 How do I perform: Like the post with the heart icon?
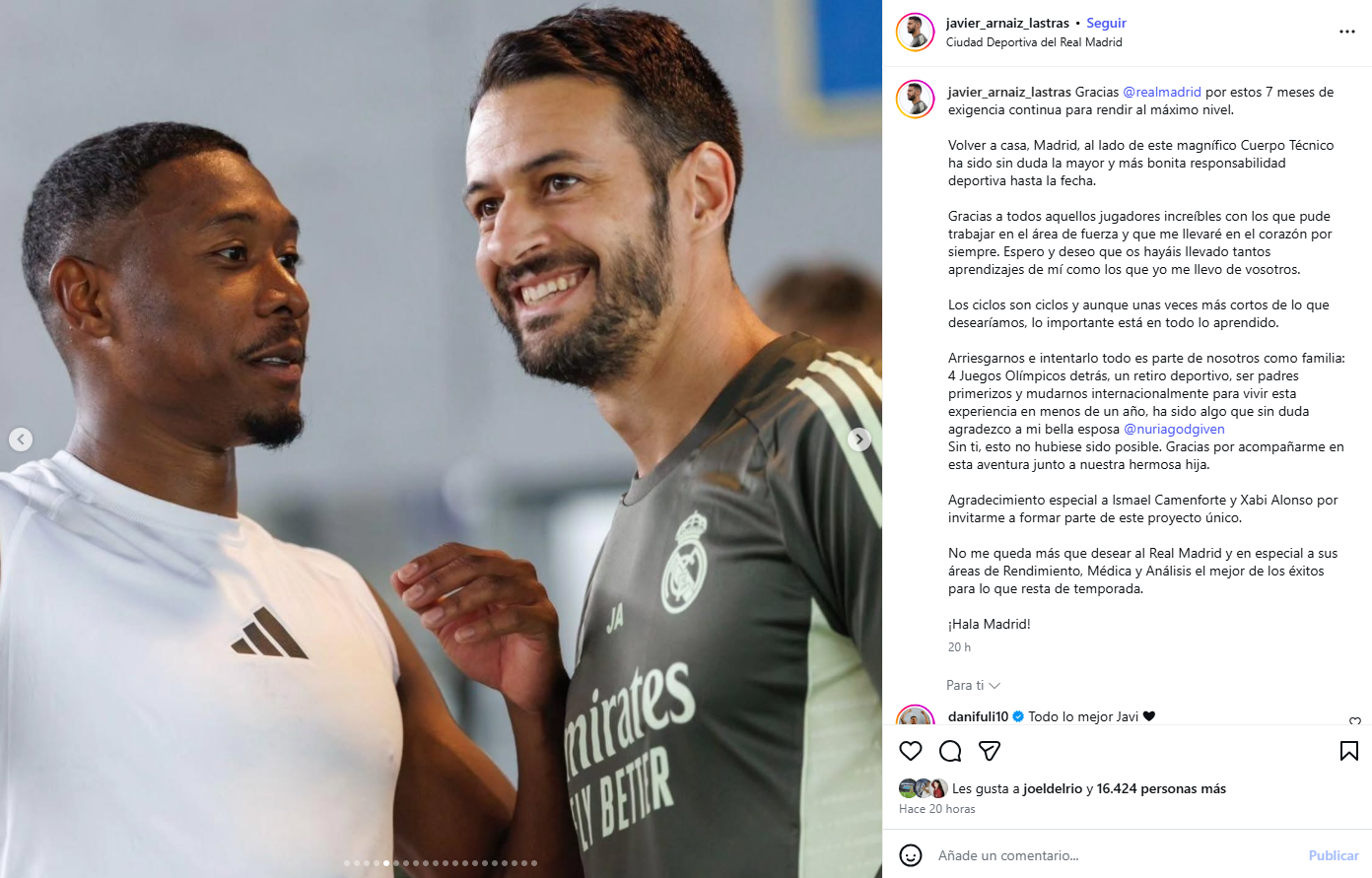pos(911,751)
